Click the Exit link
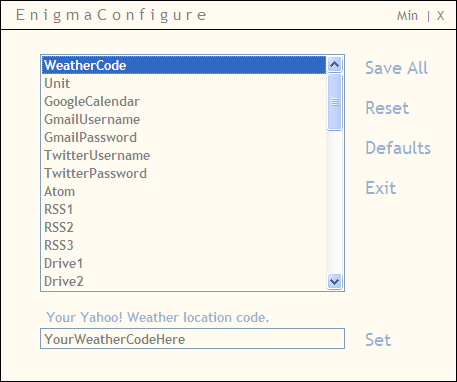This screenshot has width=457, height=382. (380, 188)
